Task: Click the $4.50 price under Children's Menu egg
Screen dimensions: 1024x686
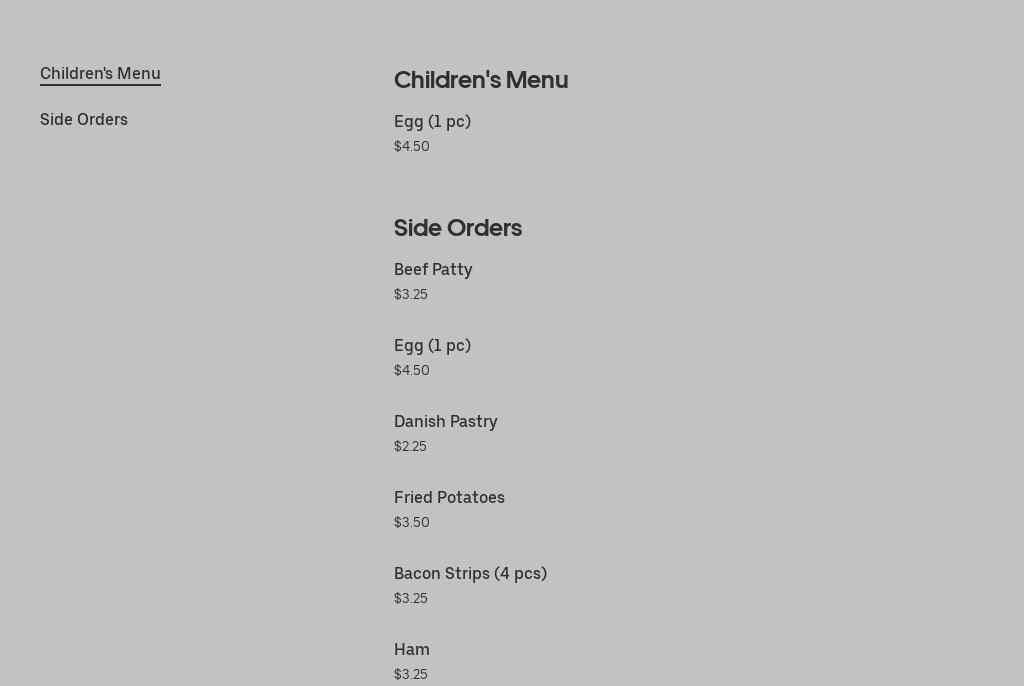Action: point(411,146)
